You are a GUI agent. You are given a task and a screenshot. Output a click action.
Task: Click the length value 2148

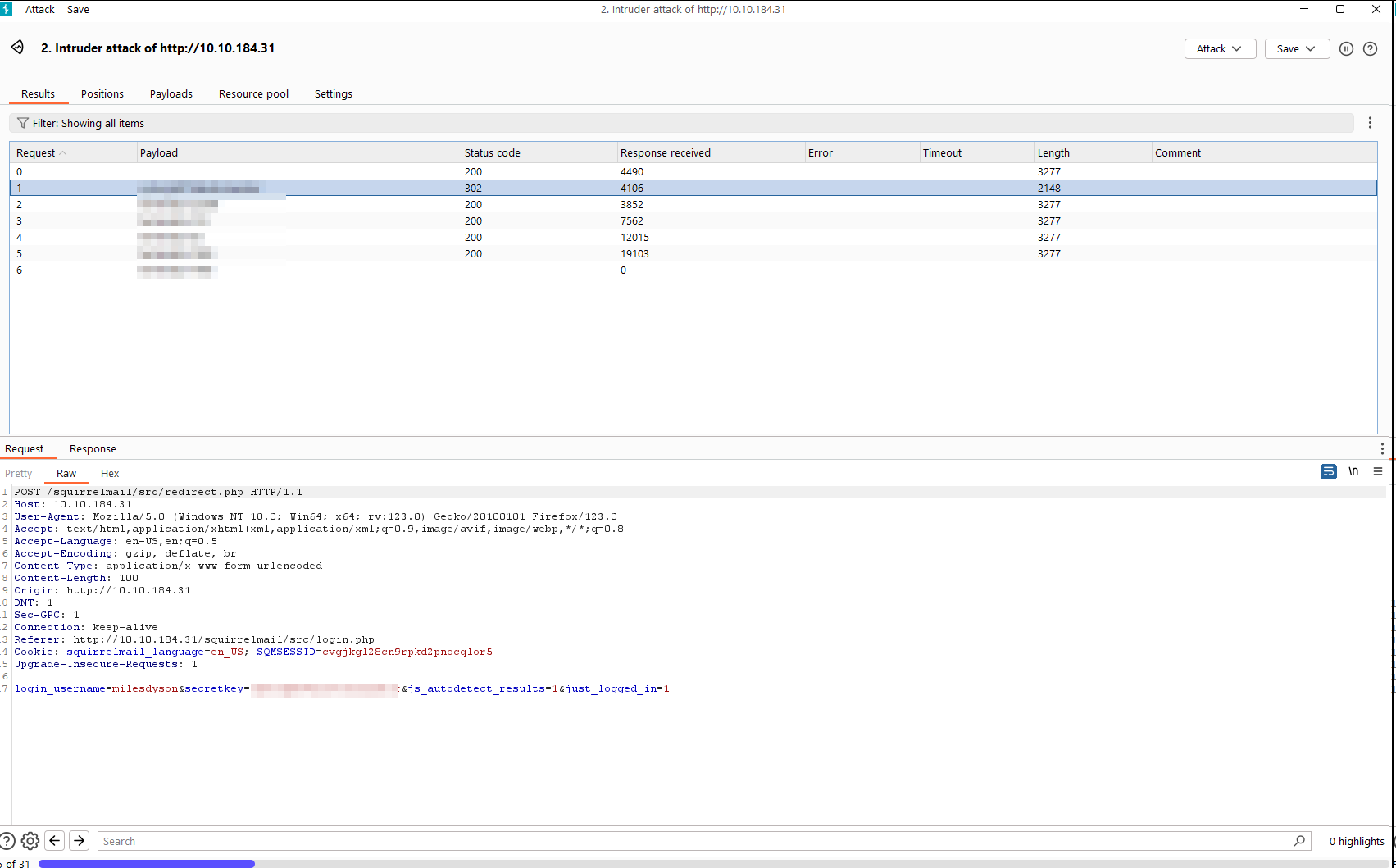pos(1048,189)
